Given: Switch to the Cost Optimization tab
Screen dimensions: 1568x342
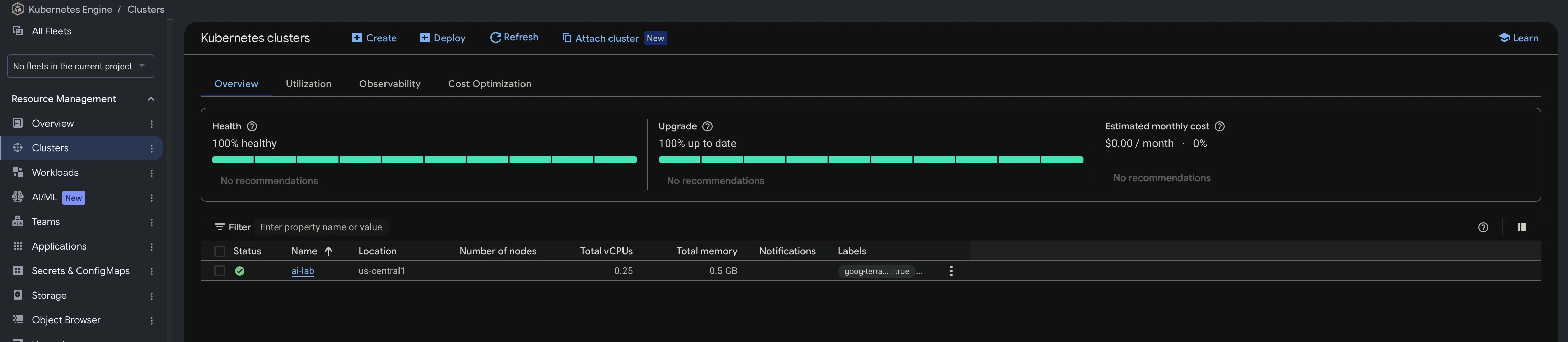Looking at the screenshot, I should pyautogui.click(x=489, y=84).
